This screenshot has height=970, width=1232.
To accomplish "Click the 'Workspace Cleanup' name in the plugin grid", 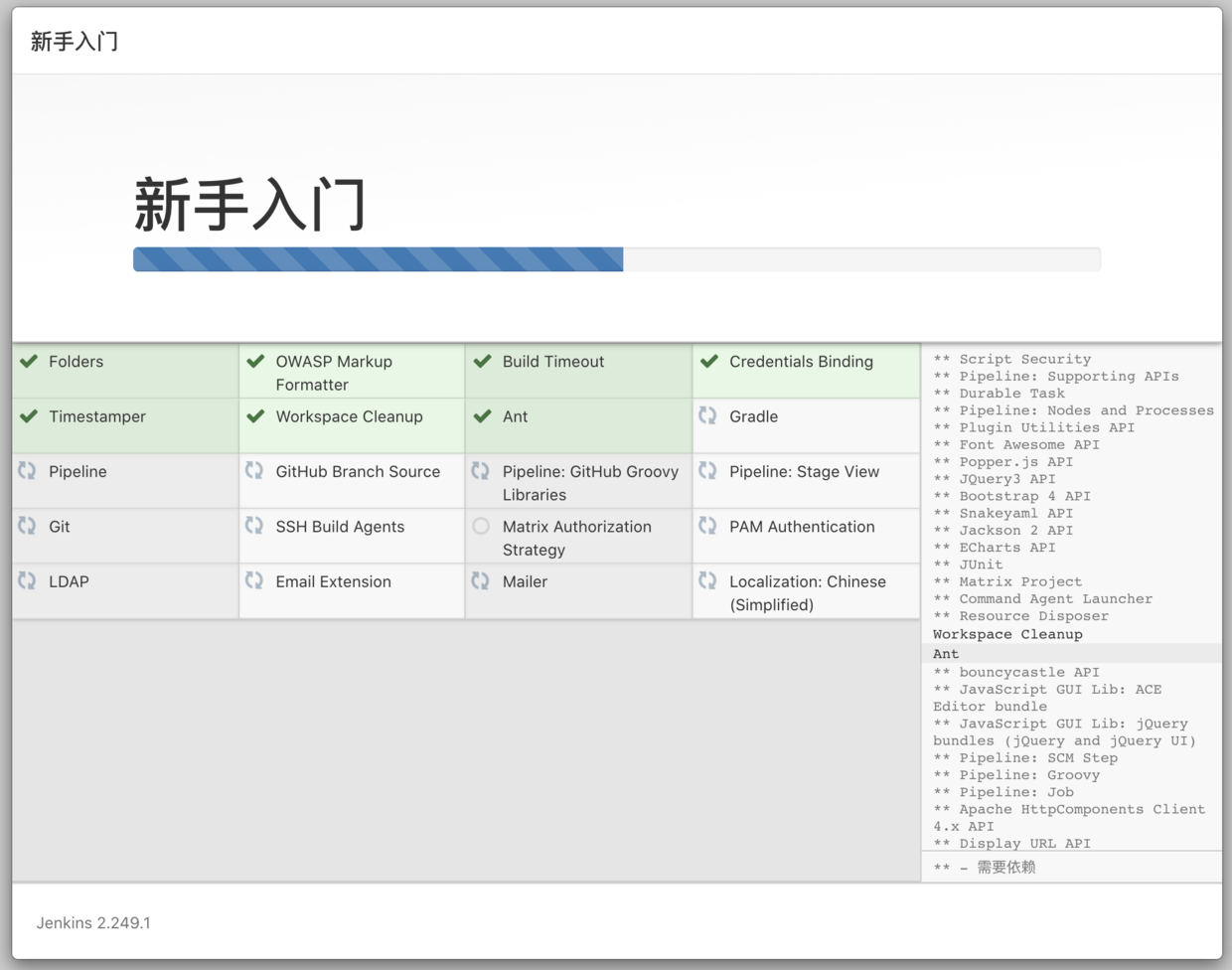I will [349, 416].
